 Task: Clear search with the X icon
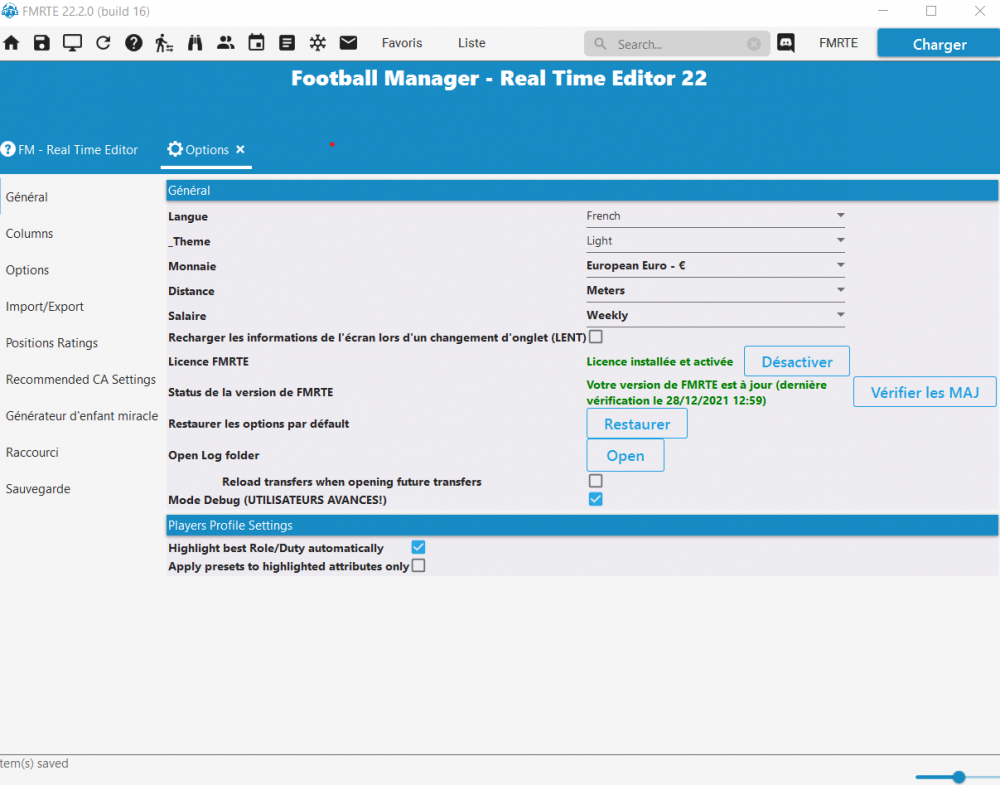pyautogui.click(x=754, y=44)
